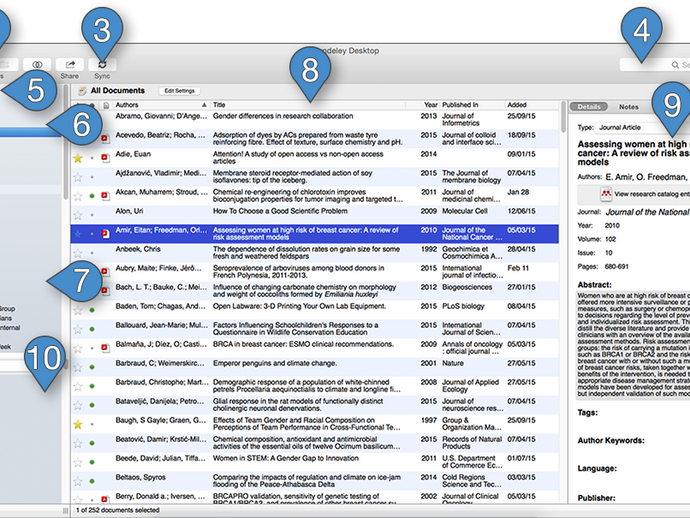Sort by the Added column header
The height and width of the screenshot is (518, 690).
(532, 105)
